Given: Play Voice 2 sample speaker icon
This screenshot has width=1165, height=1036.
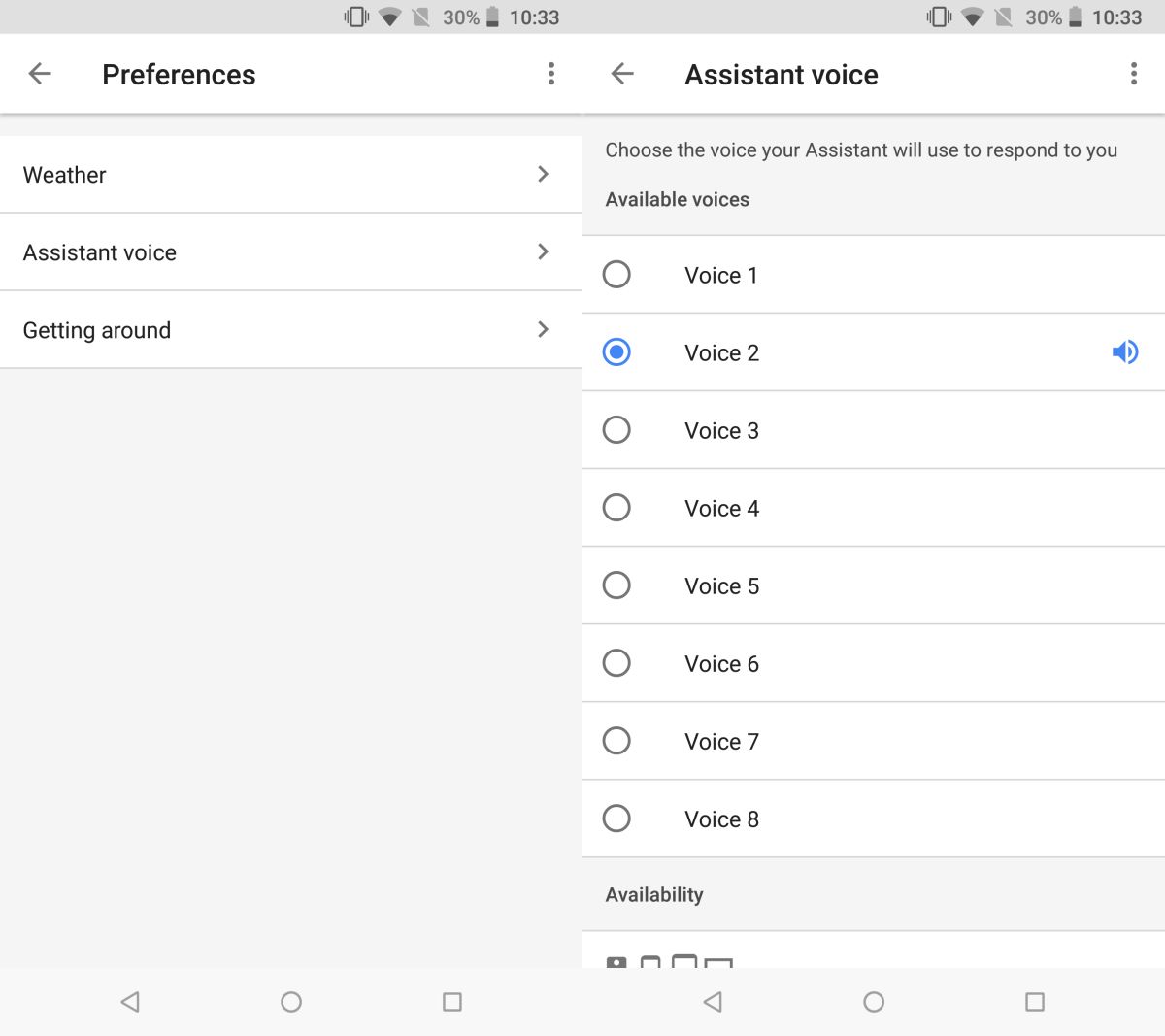Looking at the screenshot, I should click(x=1125, y=351).
